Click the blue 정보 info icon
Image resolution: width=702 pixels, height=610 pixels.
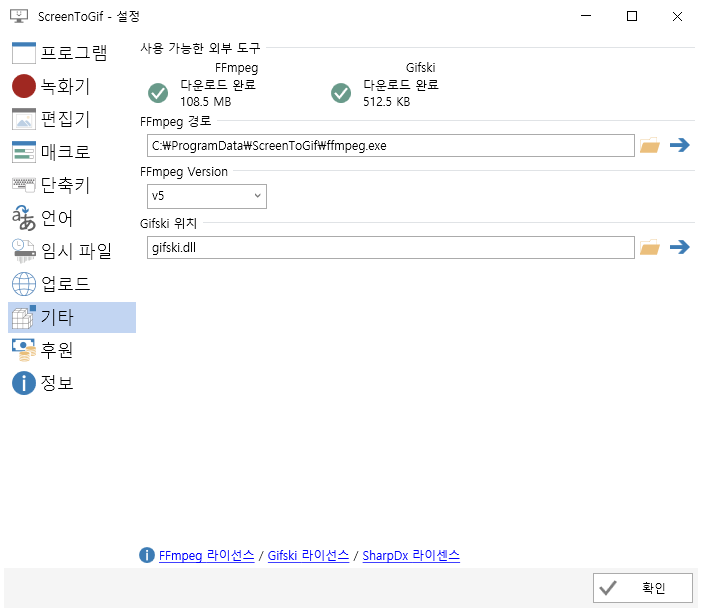tap(24, 383)
